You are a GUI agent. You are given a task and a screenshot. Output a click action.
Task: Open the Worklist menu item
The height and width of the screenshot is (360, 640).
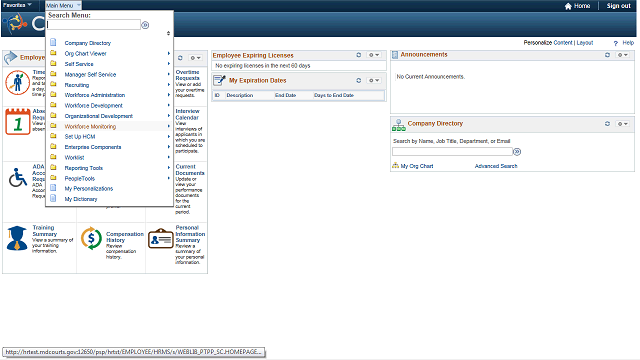tap(74, 158)
